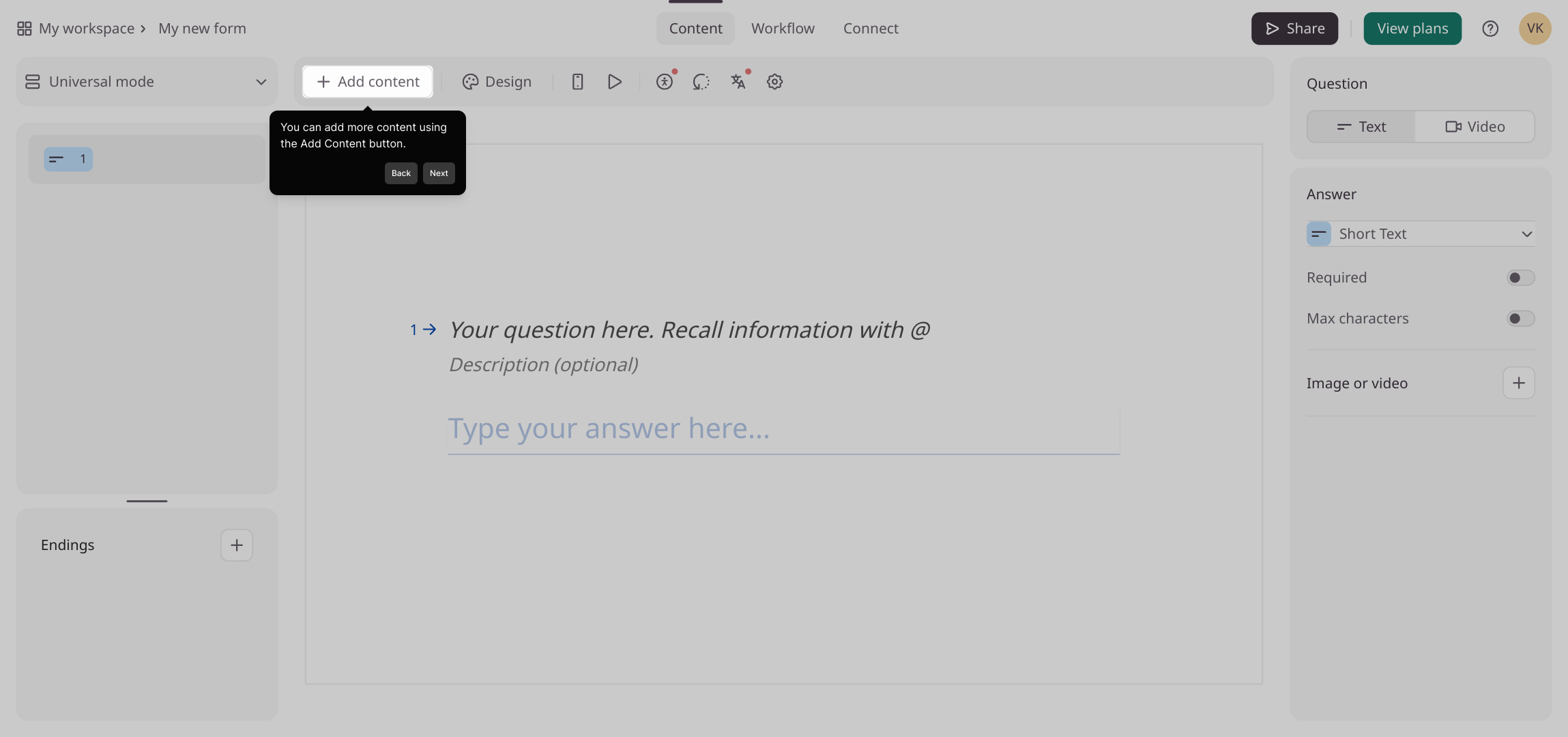Open the accessibility checker icon
Image resolution: width=1568 pixels, height=737 pixels.
(x=665, y=82)
